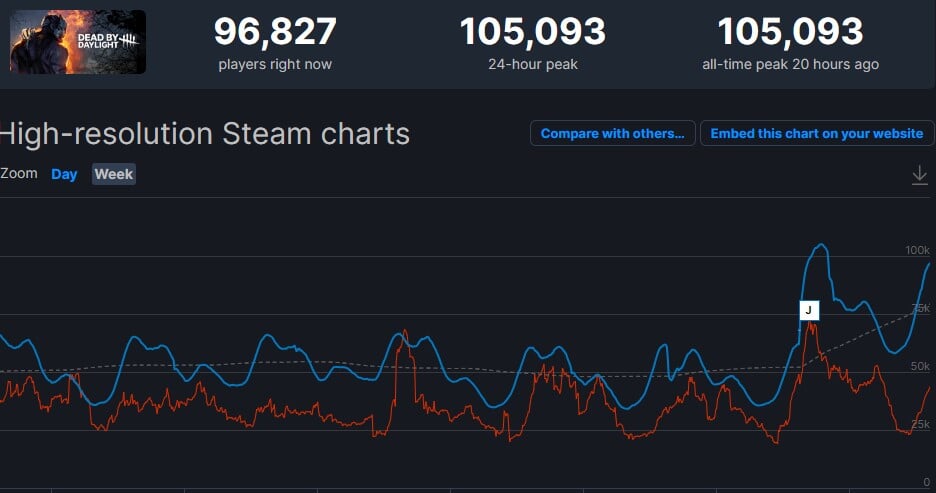This screenshot has height=493, width=936.
Task: Click the 100k axis label
Action: pyautogui.click(x=917, y=250)
